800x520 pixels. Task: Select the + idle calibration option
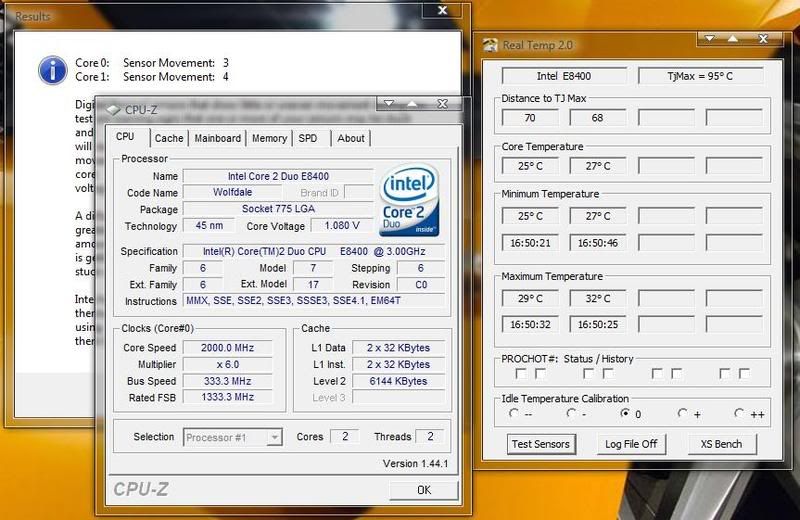(x=682, y=413)
